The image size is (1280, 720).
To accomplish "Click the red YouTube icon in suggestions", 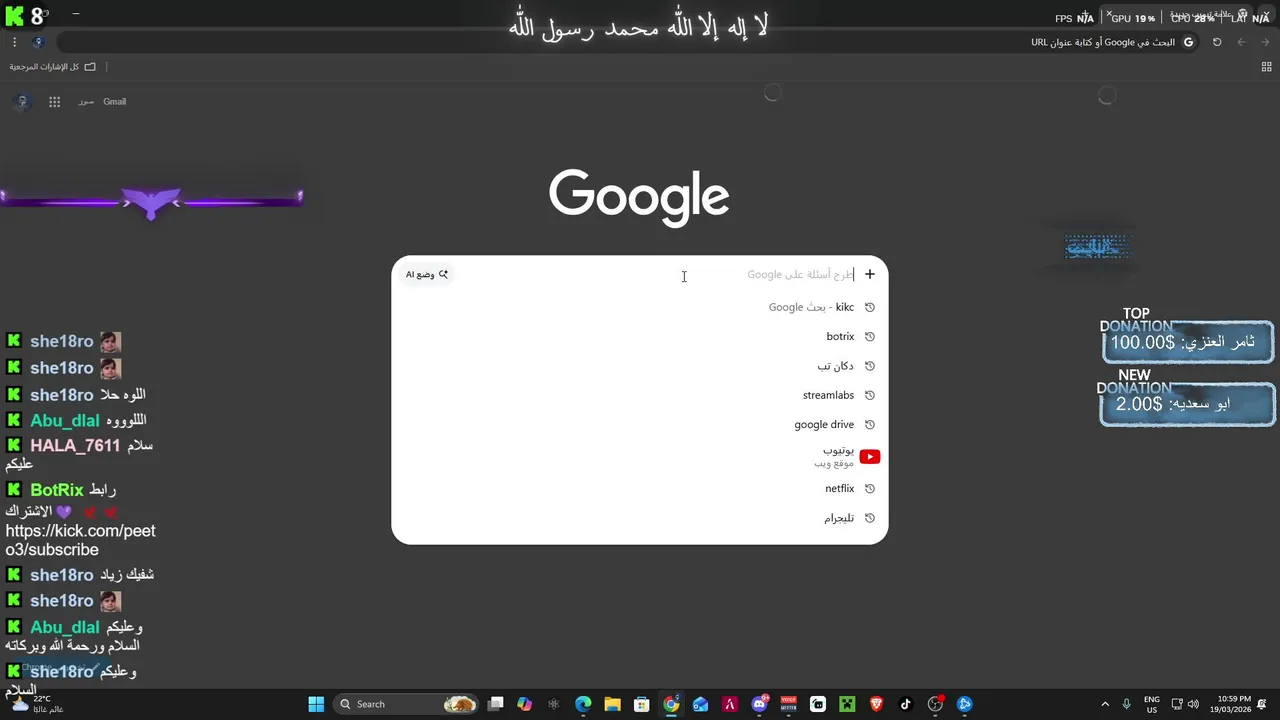I will [x=870, y=457].
